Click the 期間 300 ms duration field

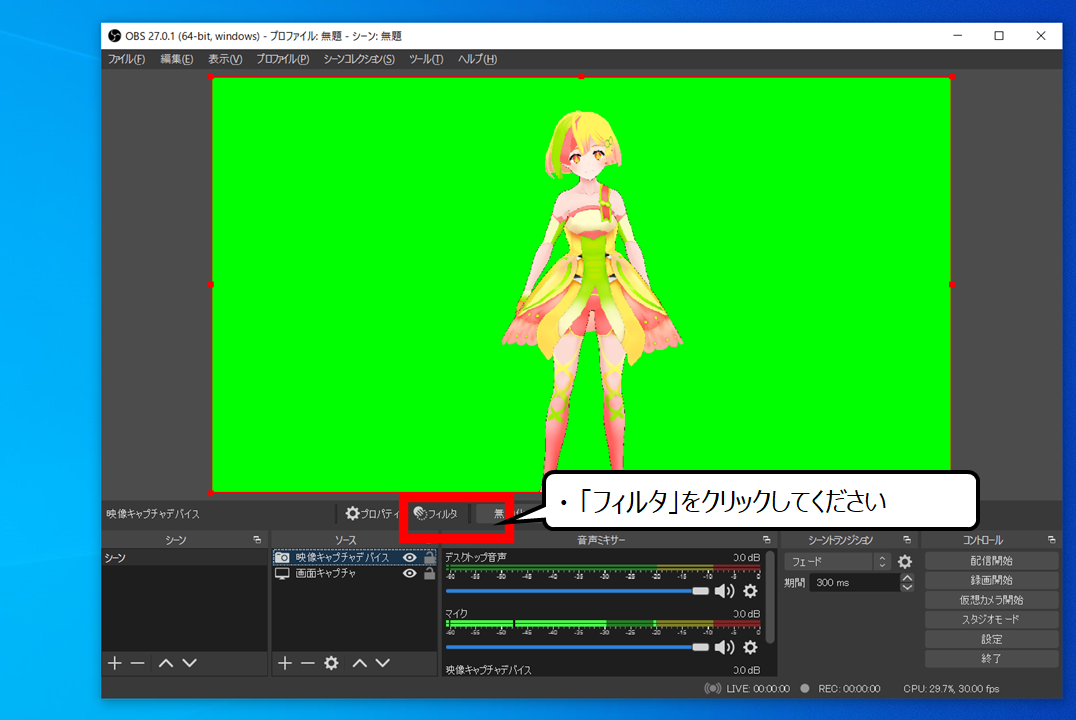tap(855, 583)
